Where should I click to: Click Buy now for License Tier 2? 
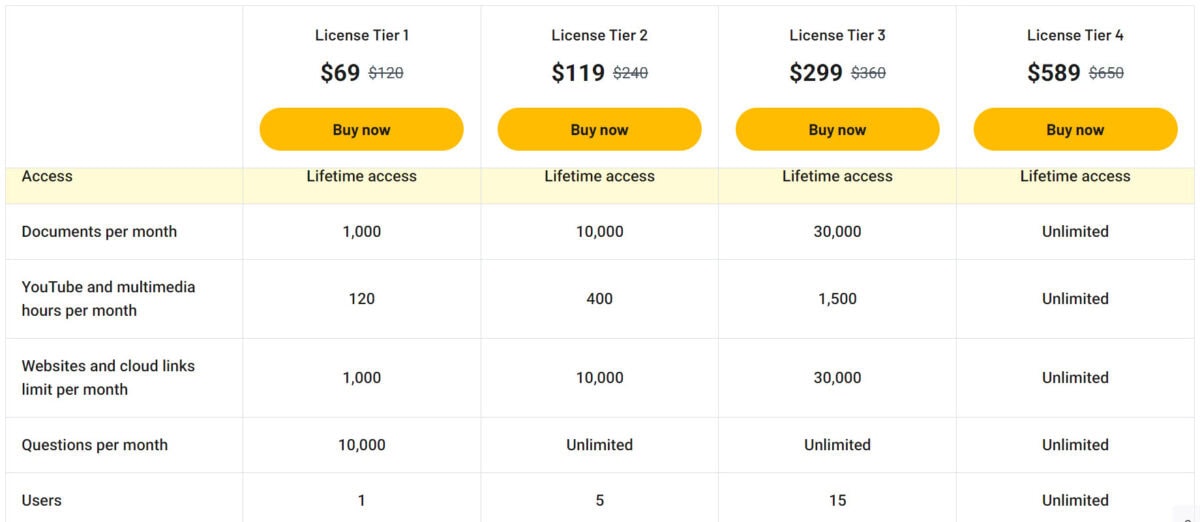click(x=599, y=130)
